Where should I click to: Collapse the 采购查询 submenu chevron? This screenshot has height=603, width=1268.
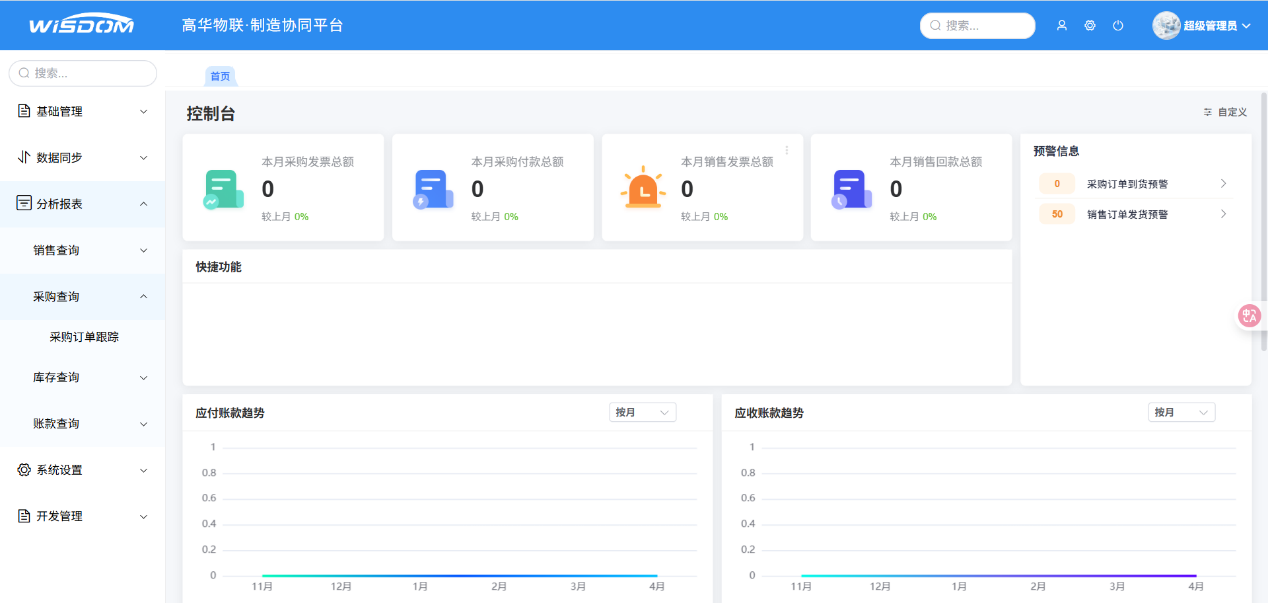tap(143, 297)
